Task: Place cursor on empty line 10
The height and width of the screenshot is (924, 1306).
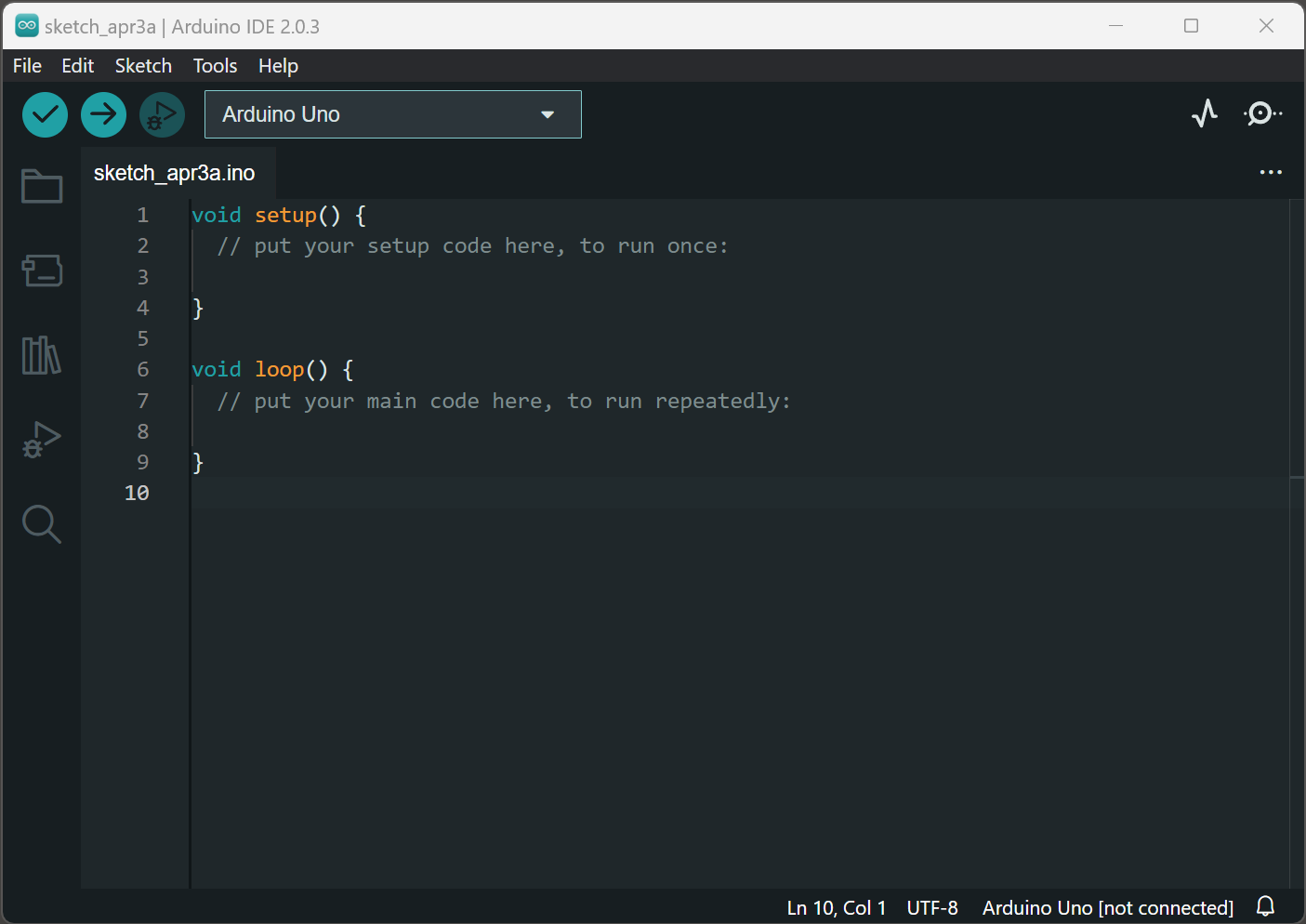Action: [740, 494]
